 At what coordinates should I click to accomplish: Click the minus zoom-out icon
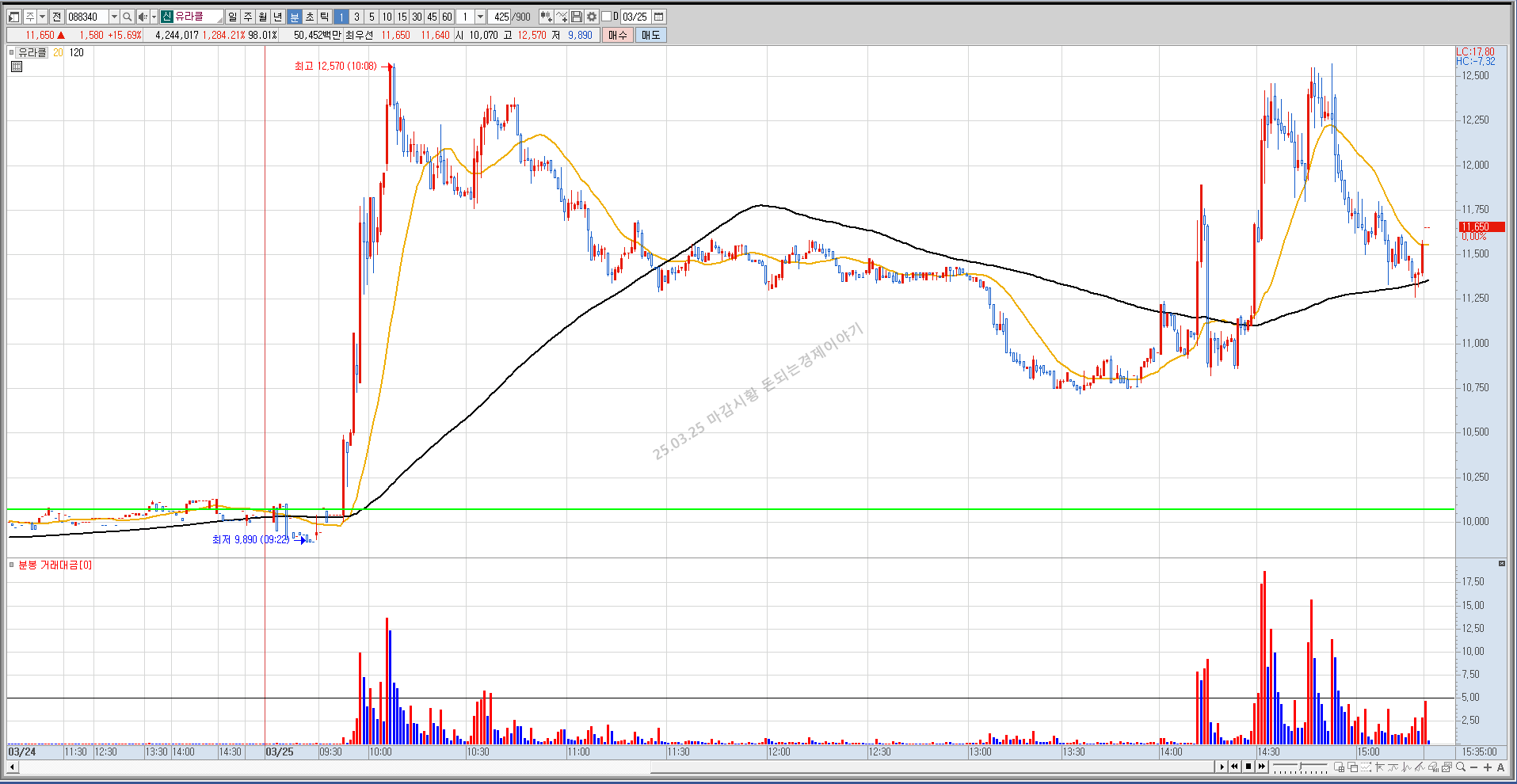click(1473, 767)
